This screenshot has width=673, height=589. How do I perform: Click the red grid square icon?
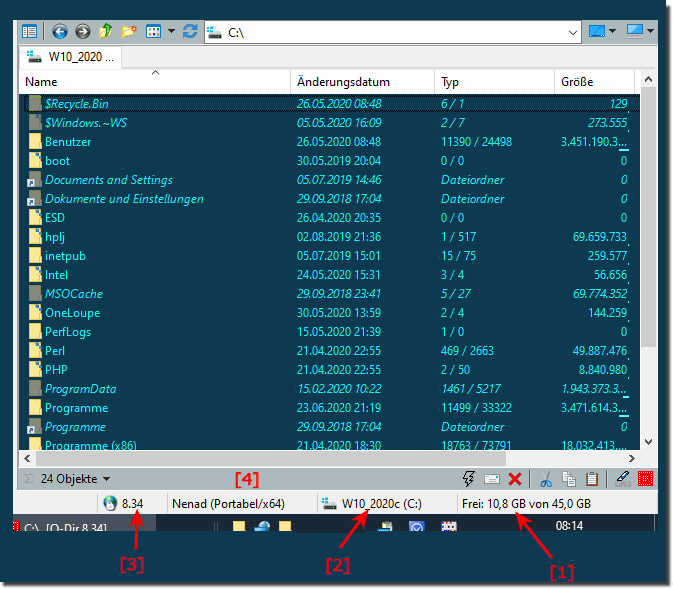coord(645,479)
